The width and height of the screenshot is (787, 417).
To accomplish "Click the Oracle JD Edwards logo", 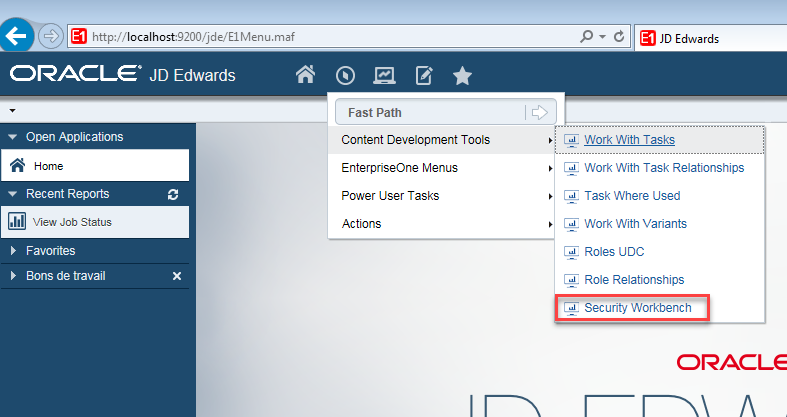I will tap(122, 74).
